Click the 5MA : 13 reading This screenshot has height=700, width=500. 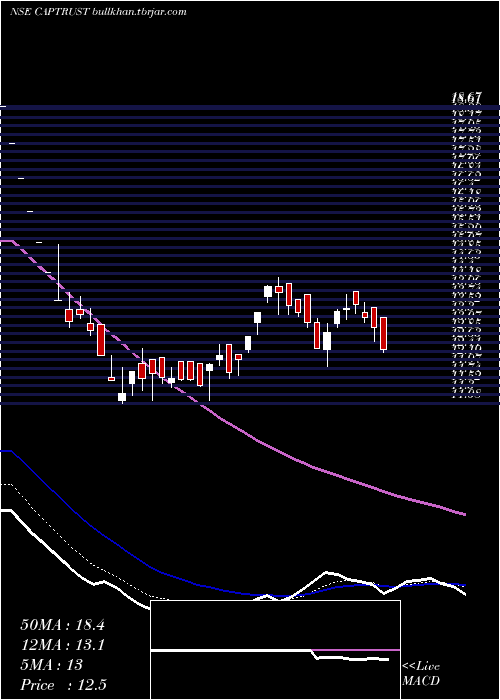click(x=51, y=665)
